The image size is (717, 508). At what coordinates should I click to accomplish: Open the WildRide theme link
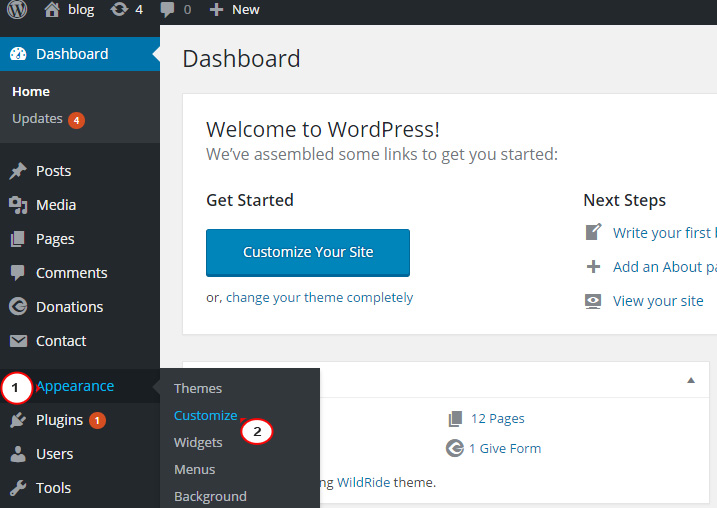click(x=364, y=482)
